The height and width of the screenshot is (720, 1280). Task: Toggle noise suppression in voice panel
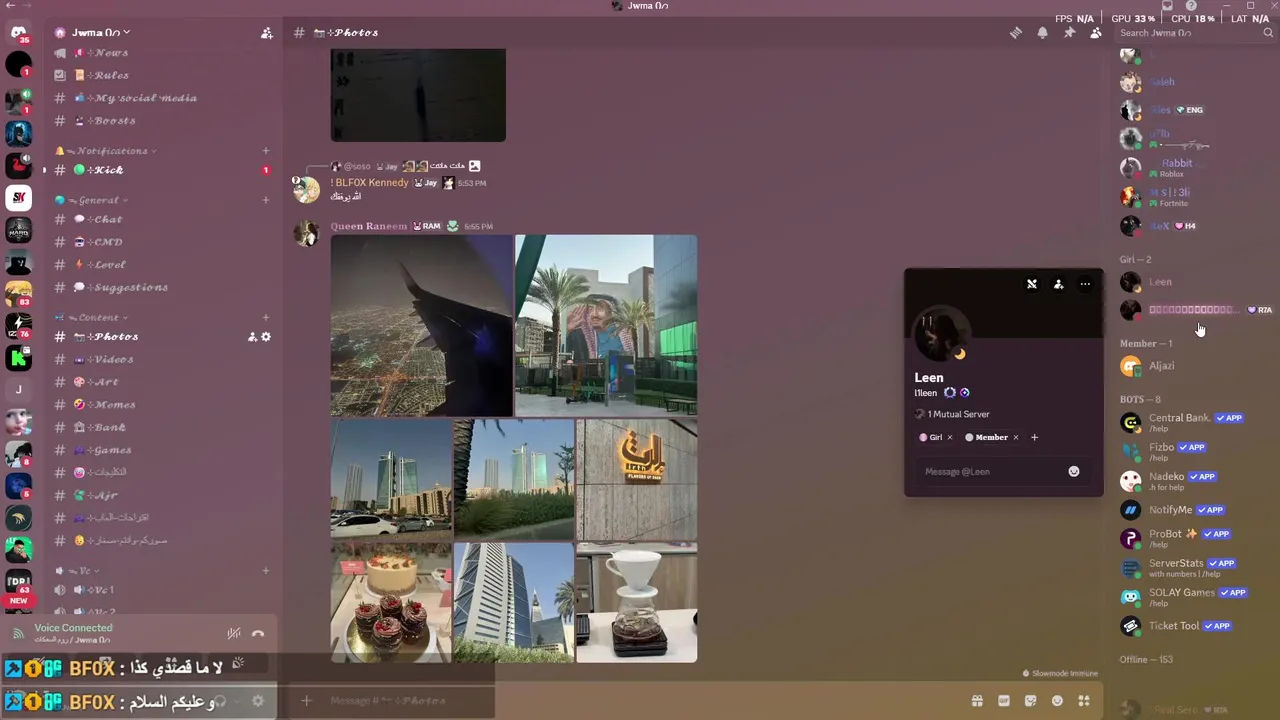pyautogui.click(x=233, y=633)
